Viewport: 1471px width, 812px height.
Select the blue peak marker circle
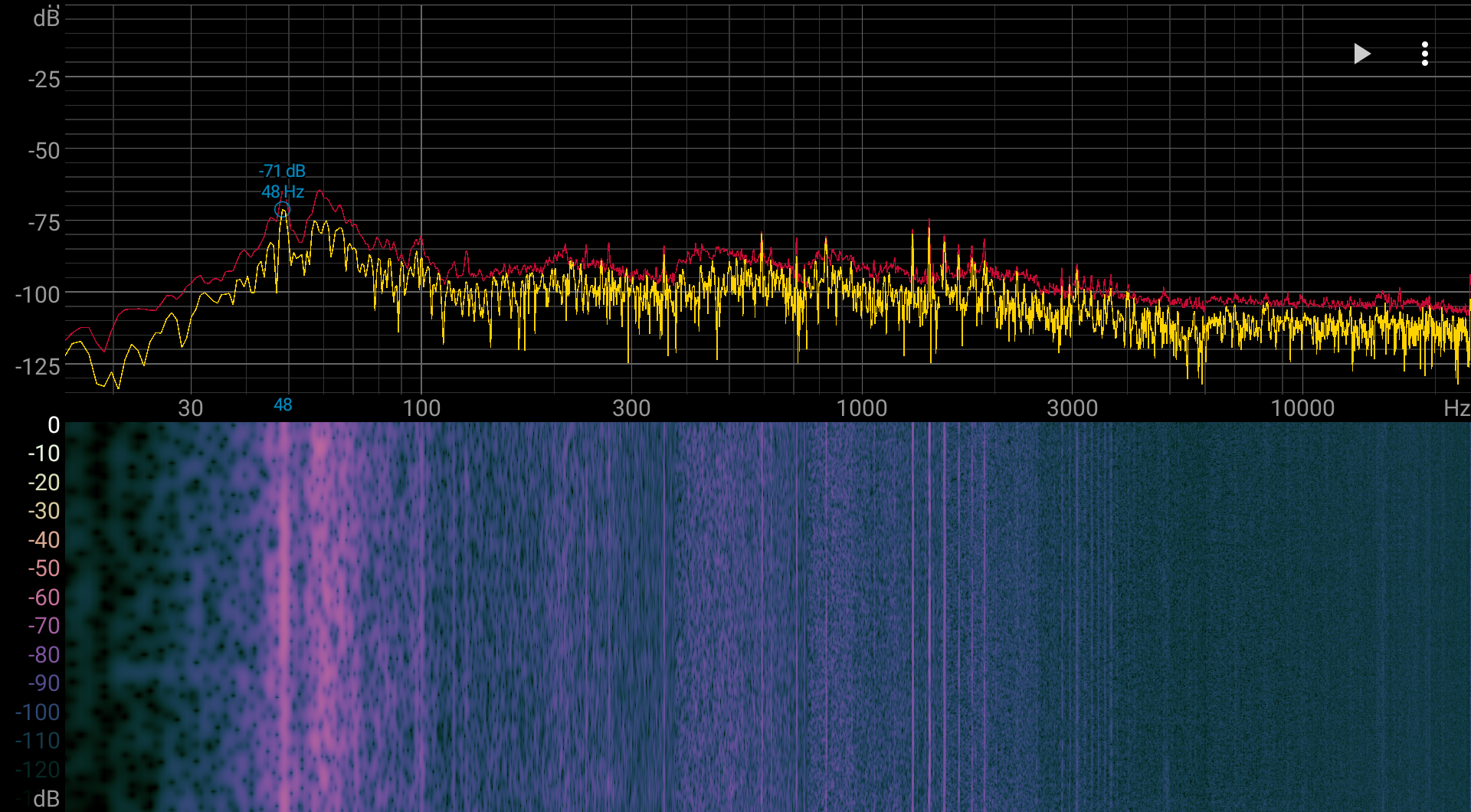[283, 209]
